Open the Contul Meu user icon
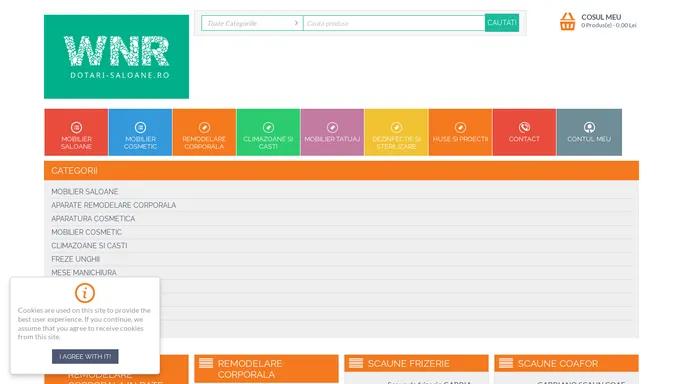 click(x=589, y=127)
